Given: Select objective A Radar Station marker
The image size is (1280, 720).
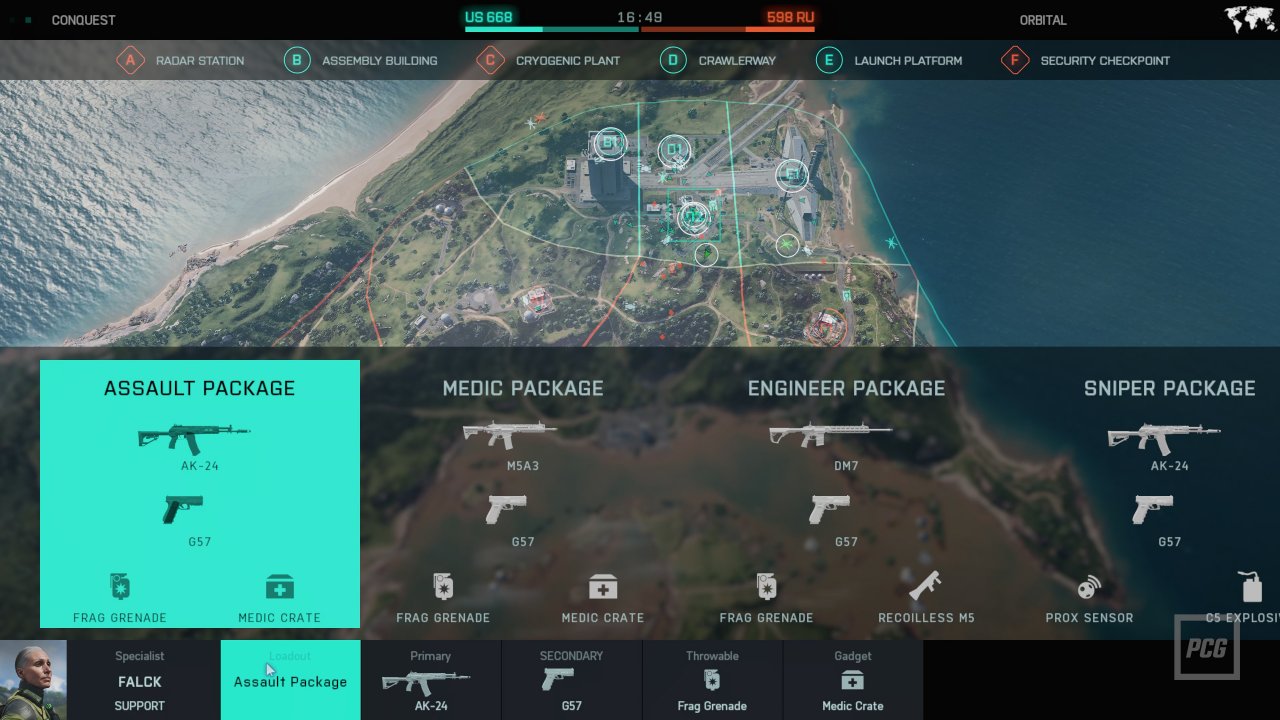Looking at the screenshot, I should (129, 60).
